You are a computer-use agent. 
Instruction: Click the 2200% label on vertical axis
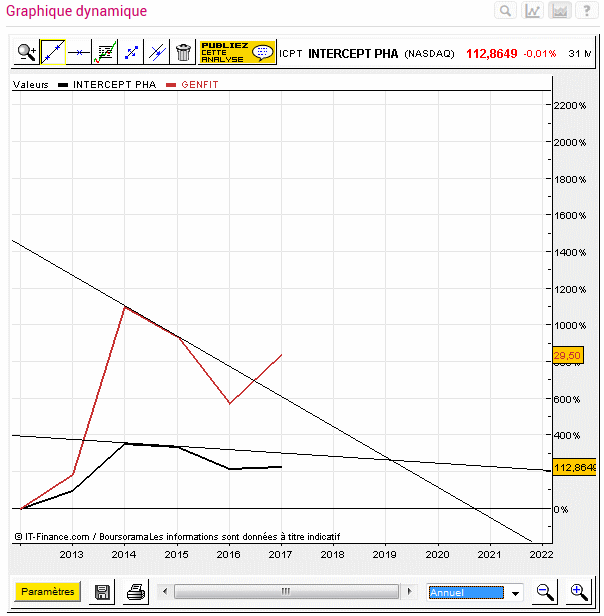coord(570,105)
